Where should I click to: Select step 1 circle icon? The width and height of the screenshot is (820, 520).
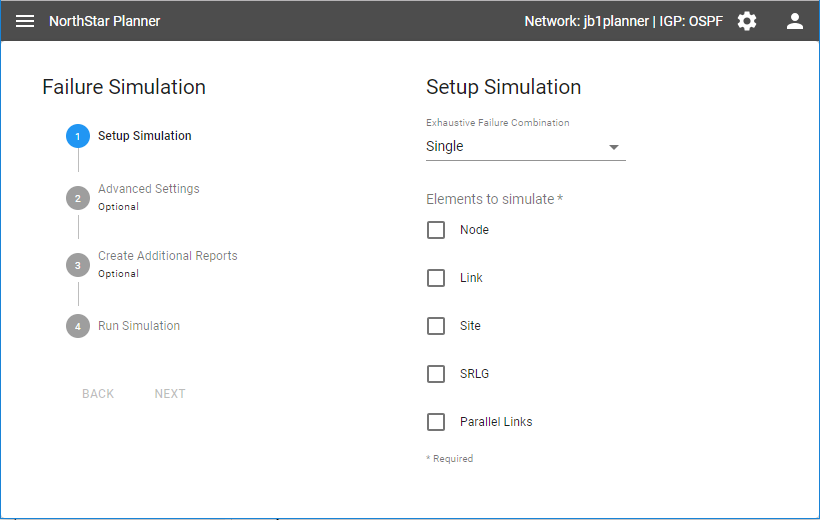click(78, 136)
